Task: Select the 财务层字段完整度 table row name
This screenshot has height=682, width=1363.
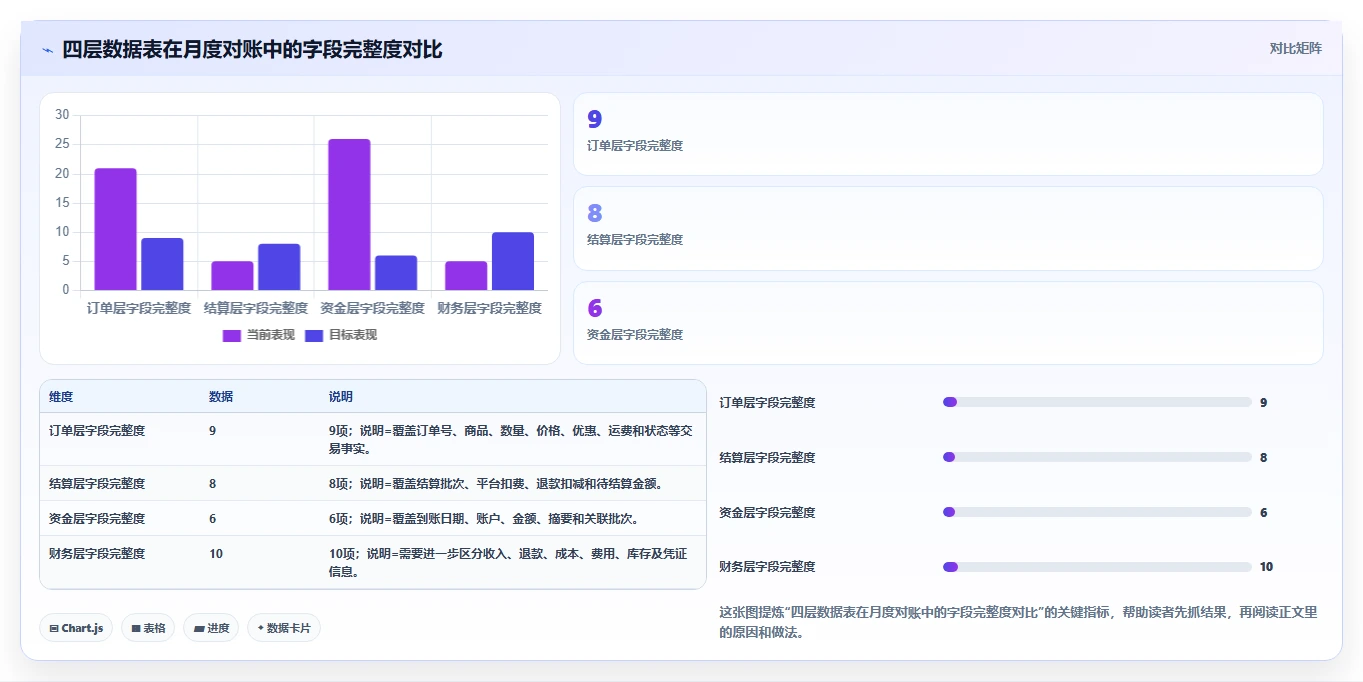Action: pyautogui.click(x=97, y=554)
